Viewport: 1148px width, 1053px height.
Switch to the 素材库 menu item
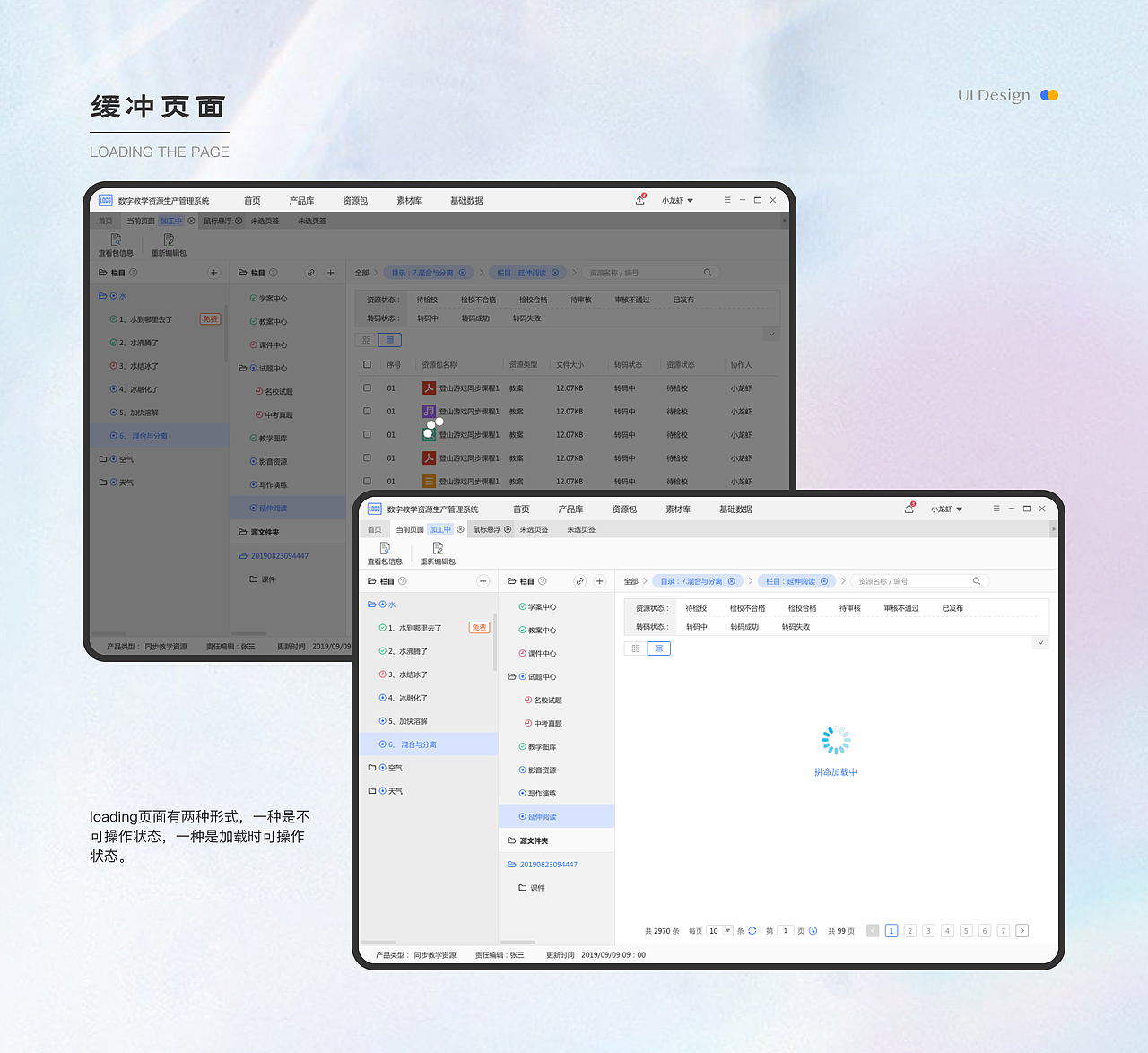click(678, 509)
